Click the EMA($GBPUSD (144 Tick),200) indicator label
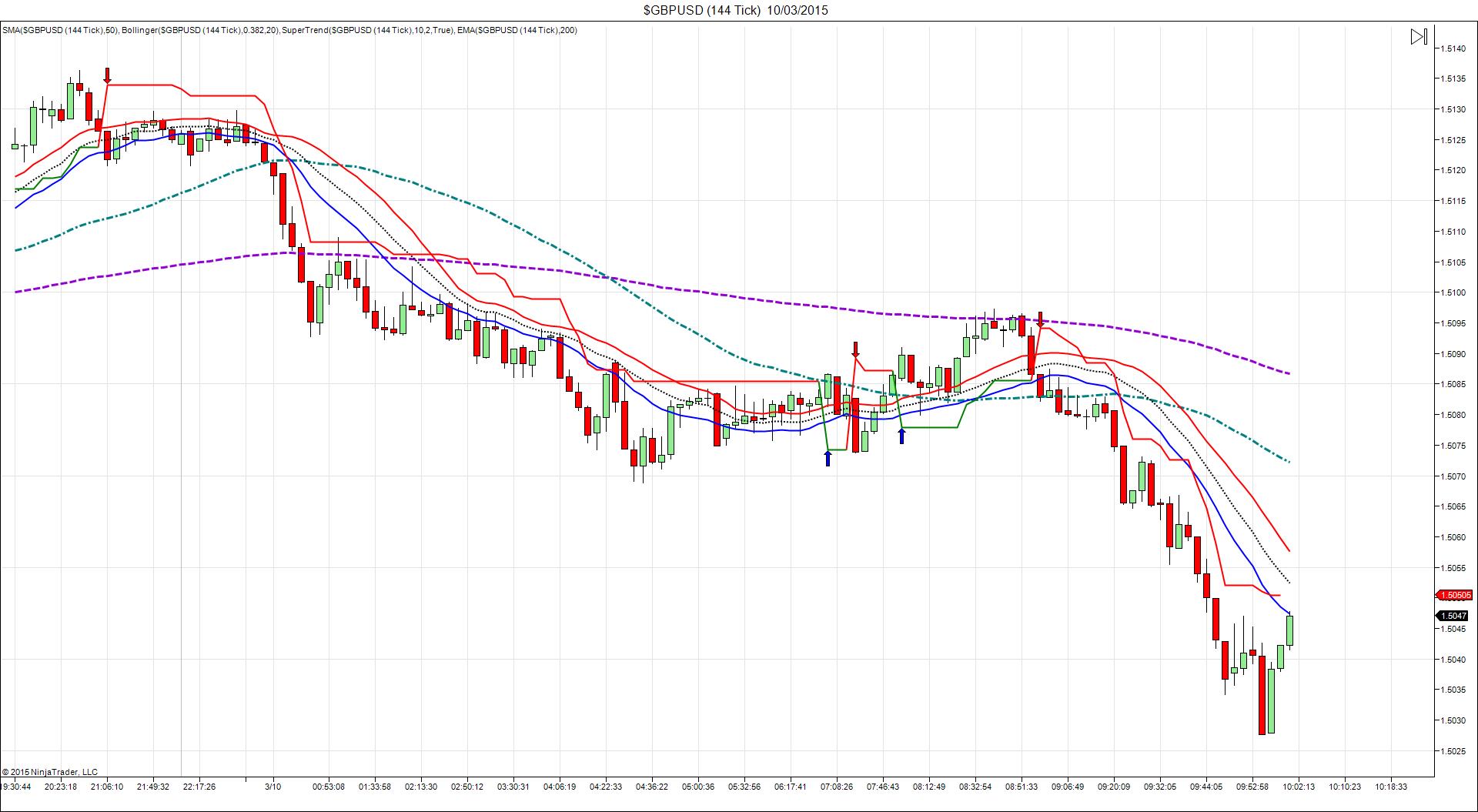This screenshot has height=812, width=1478. pyautogui.click(x=517, y=30)
